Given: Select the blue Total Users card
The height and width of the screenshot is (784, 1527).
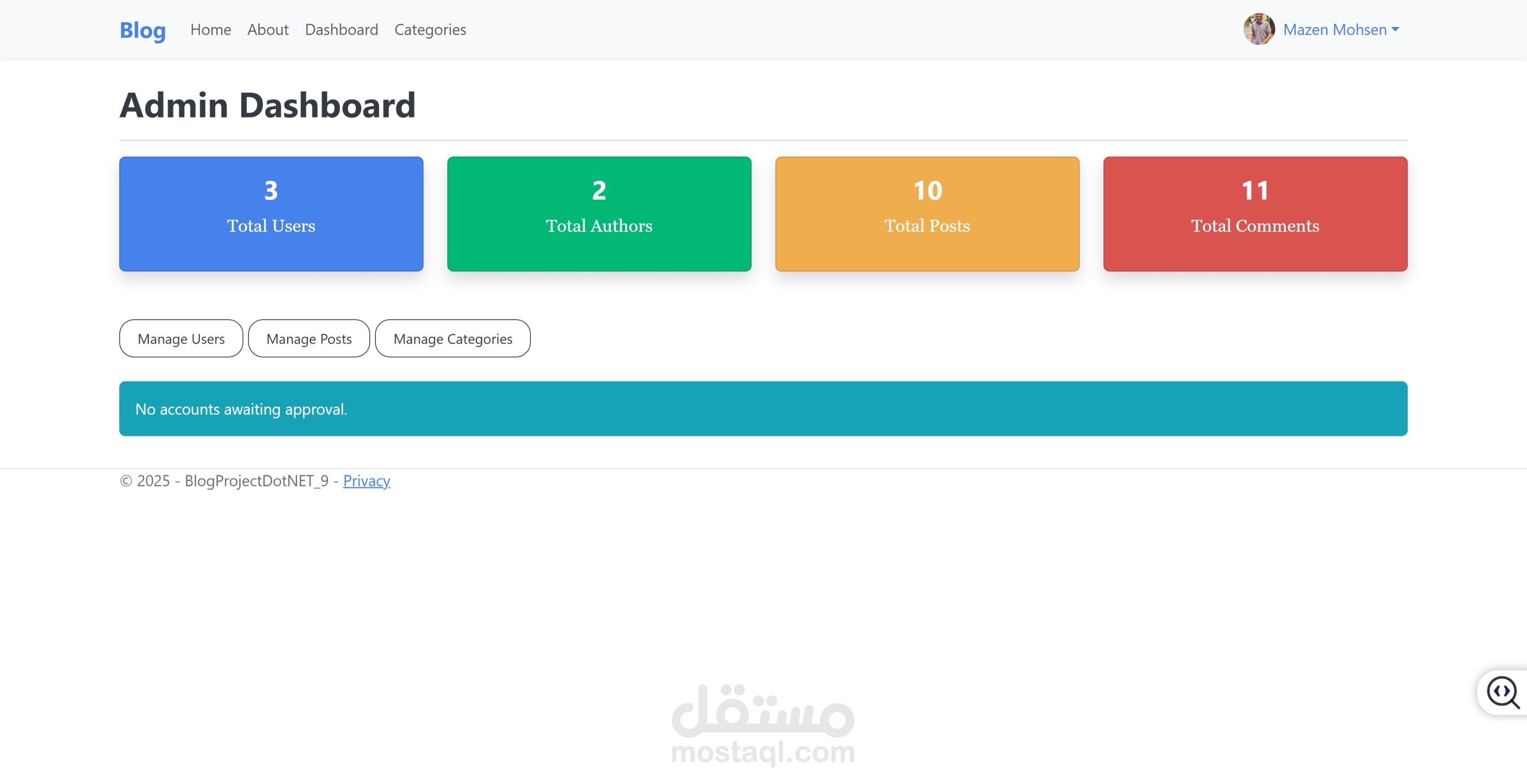Looking at the screenshot, I should [271, 214].
